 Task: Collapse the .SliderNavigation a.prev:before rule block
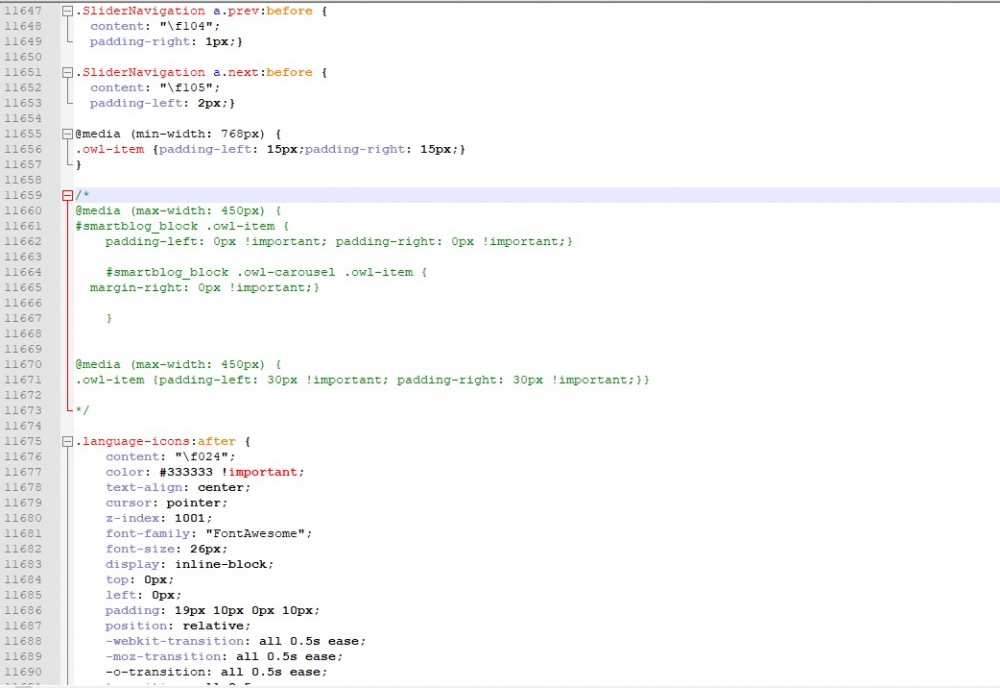(x=65, y=10)
